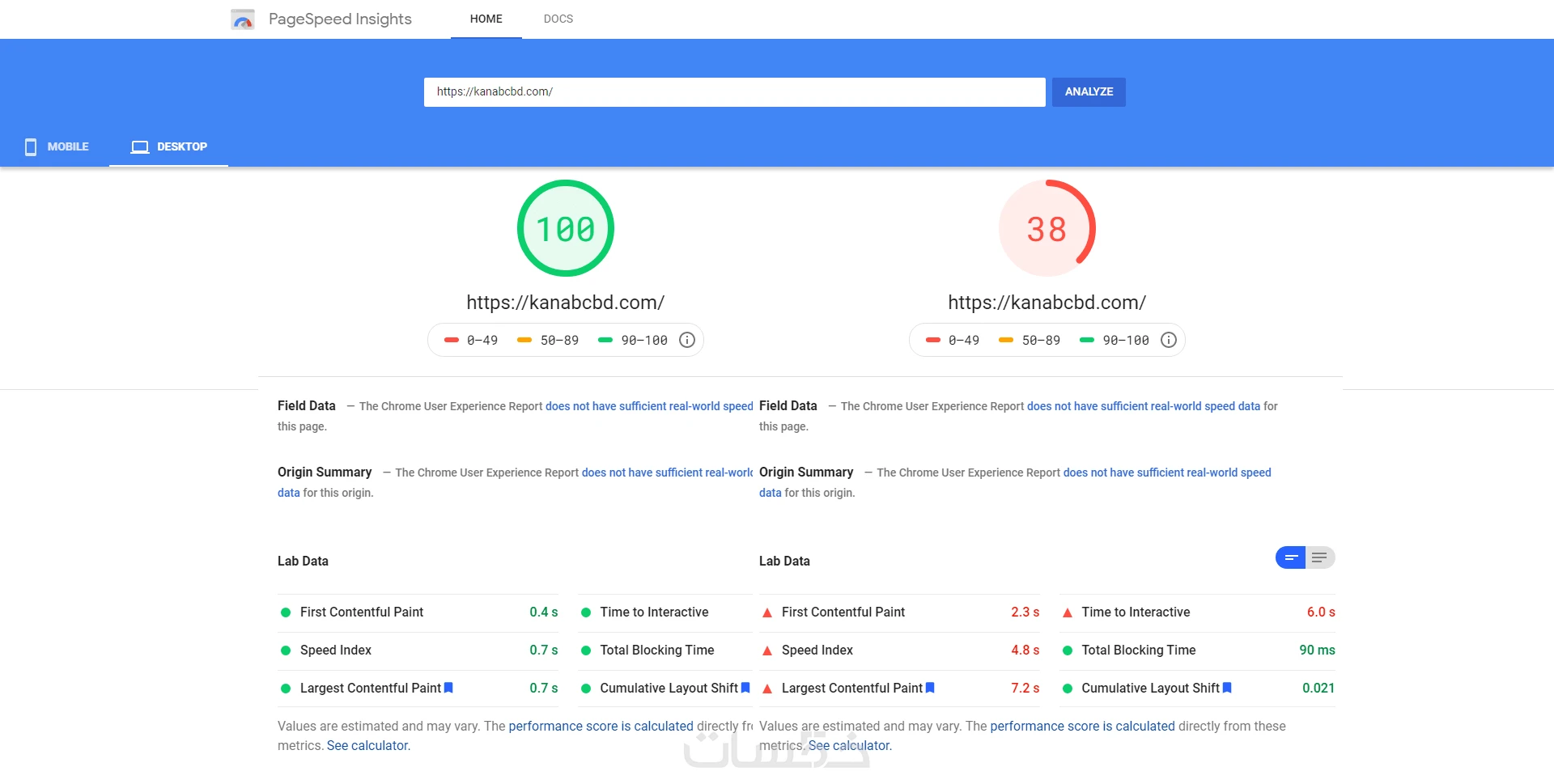Open score legend info icon under score 38

[x=1169, y=340]
